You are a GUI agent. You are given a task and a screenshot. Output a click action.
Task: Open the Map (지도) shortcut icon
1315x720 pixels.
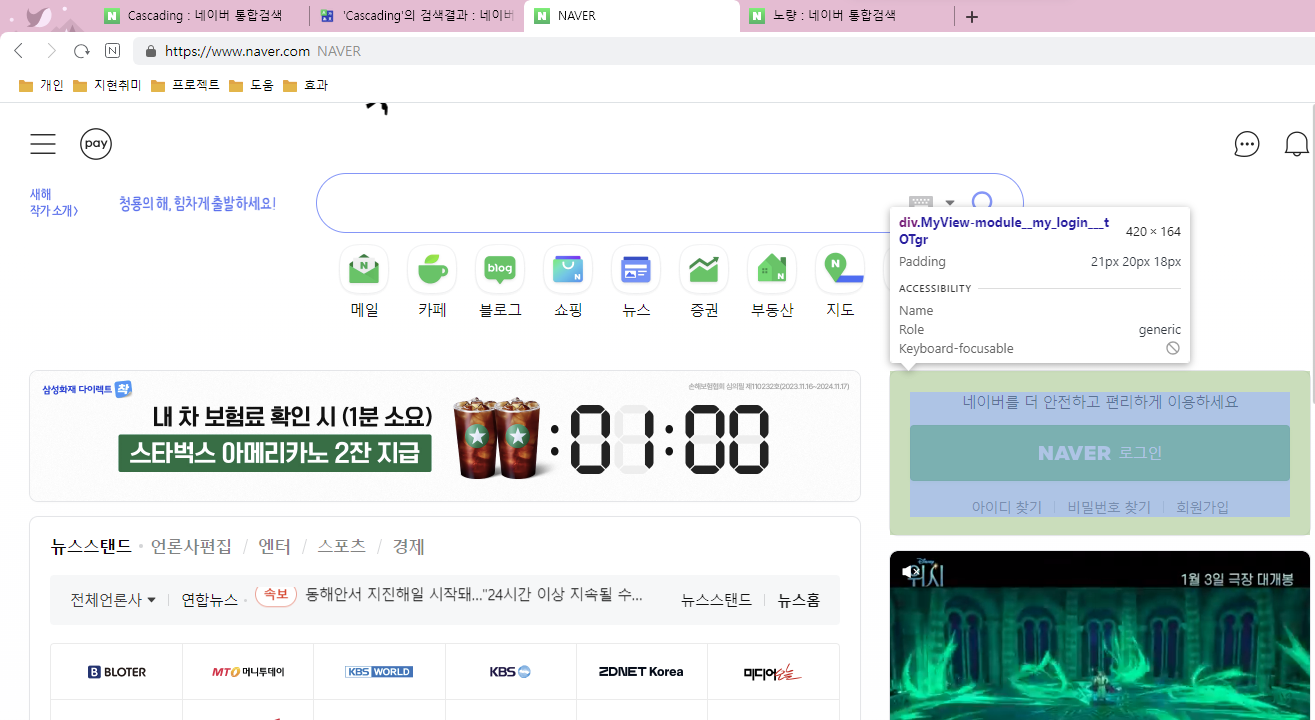point(840,269)
